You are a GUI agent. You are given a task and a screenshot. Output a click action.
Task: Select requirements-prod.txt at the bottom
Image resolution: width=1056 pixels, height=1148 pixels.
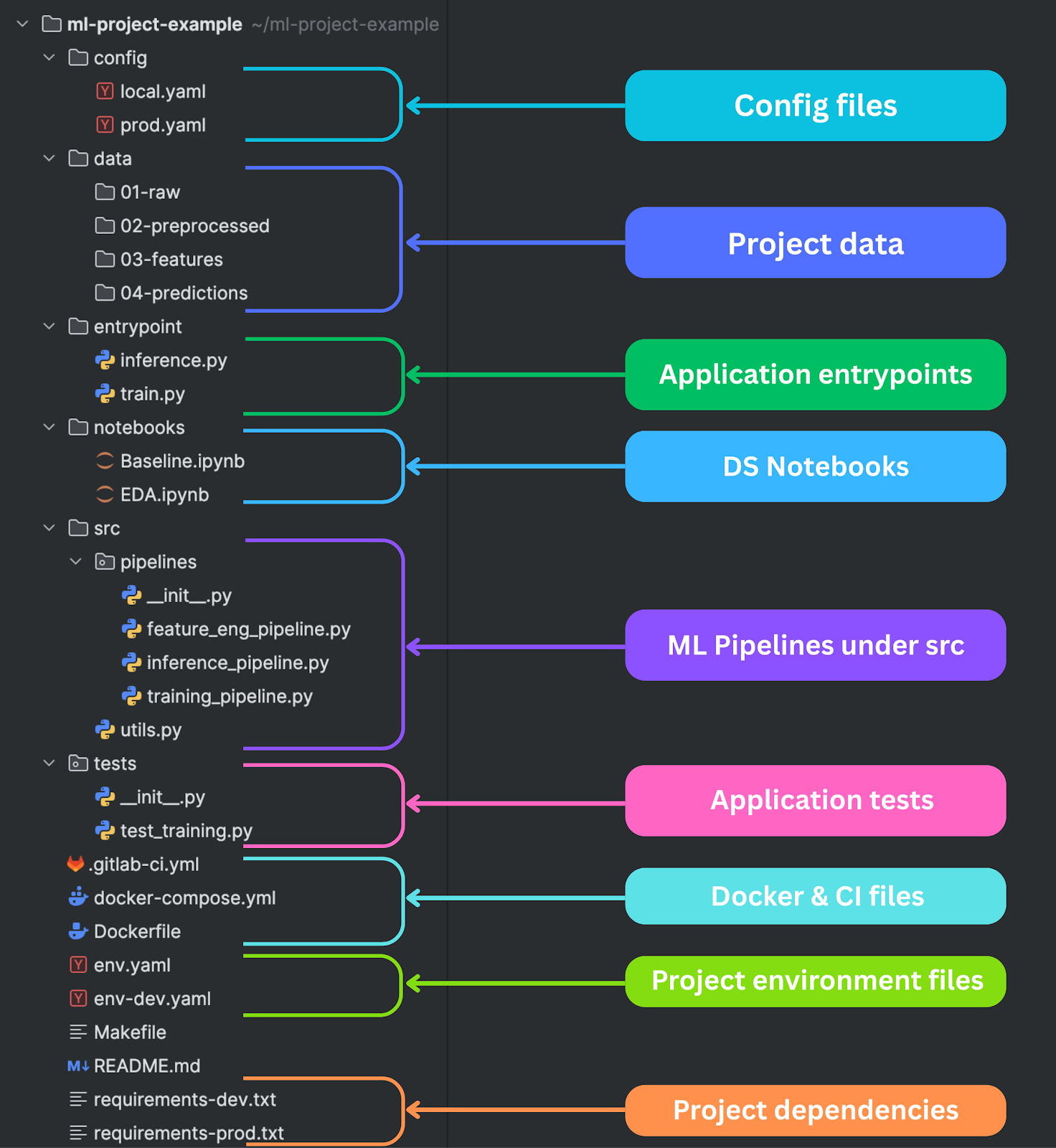[188, 1132]
